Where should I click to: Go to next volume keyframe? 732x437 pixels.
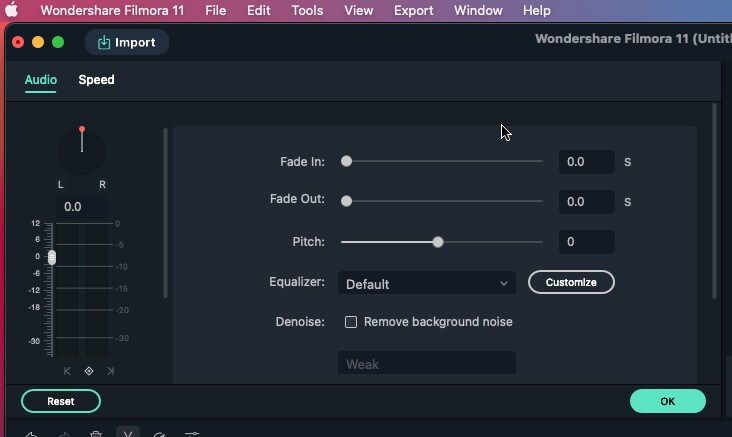pos(111,371)
